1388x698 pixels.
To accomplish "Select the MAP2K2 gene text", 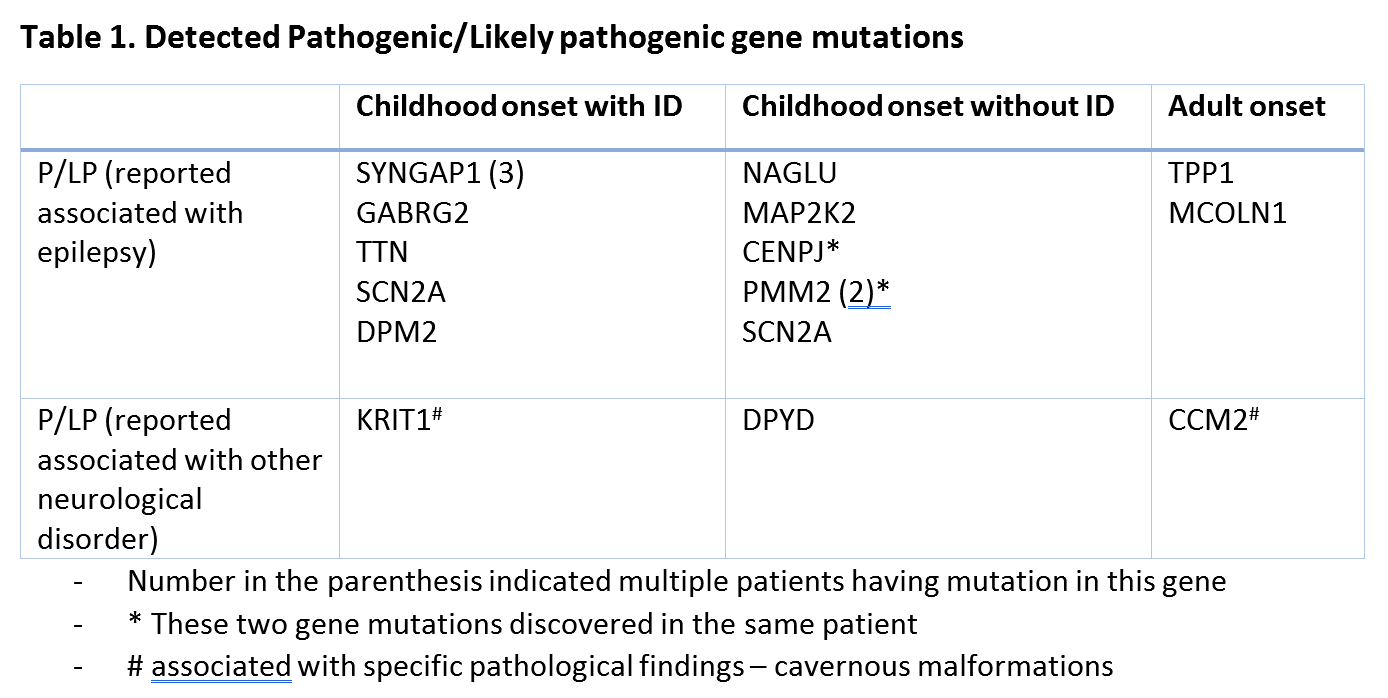I will pyautogui.click(x=798, y=213).
